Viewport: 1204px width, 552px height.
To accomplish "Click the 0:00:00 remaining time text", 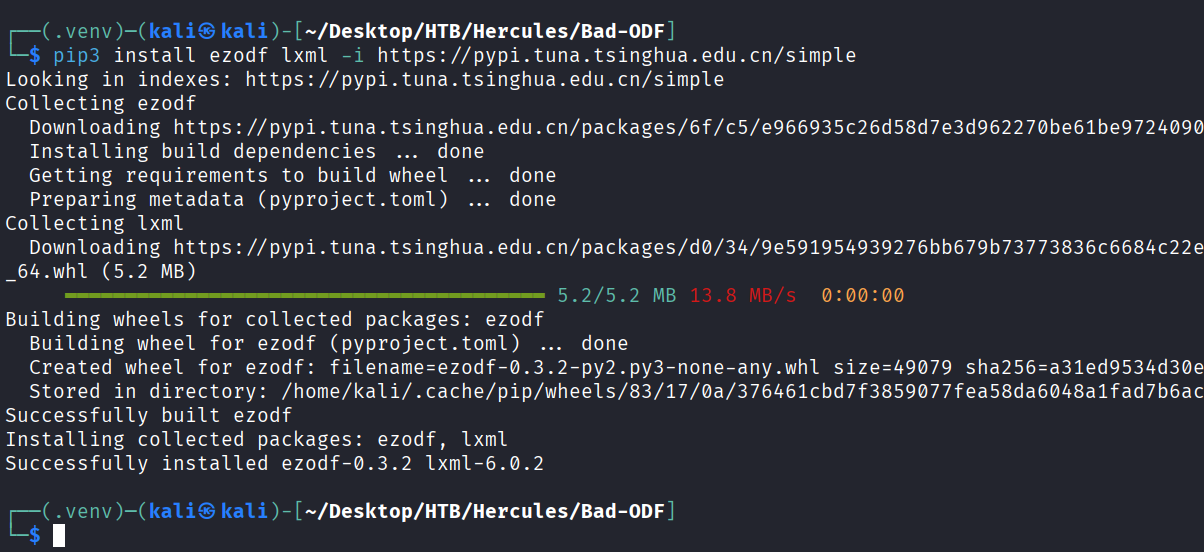I will coord(863,295).
